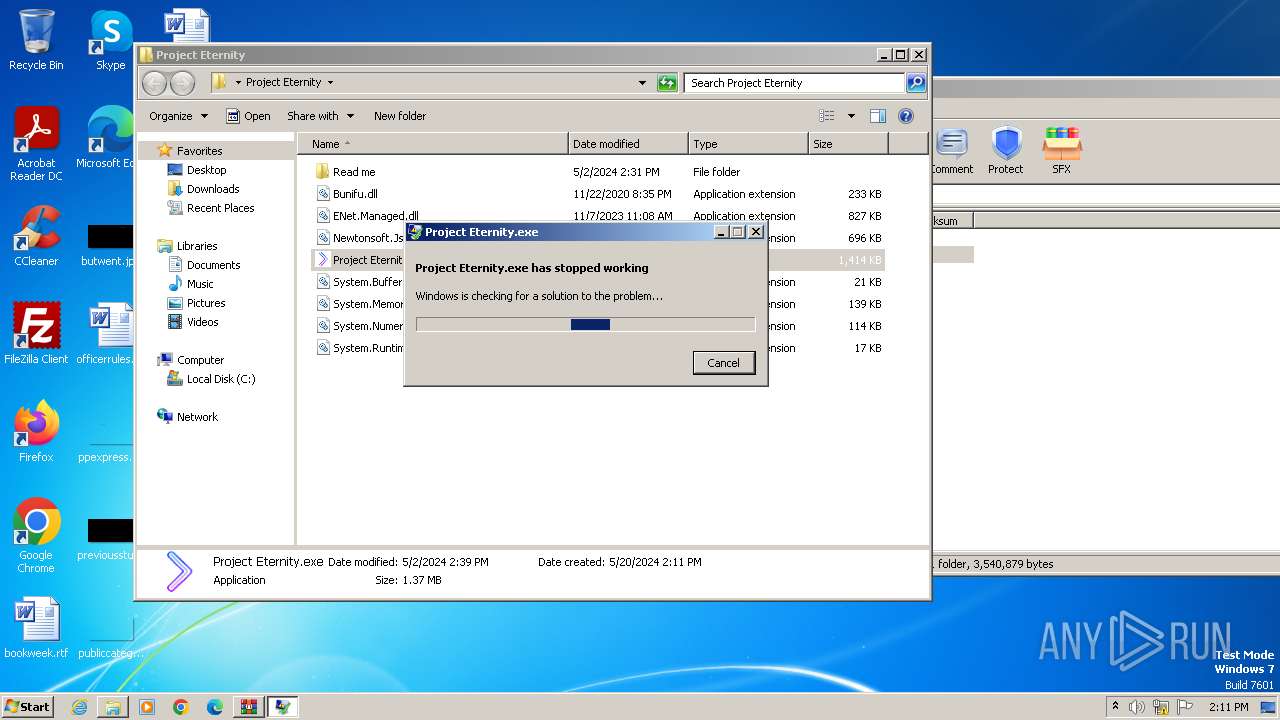The width and height of the screenshot is (1280, 720).
Task: Click the Start button
Action: click(28, 706)
